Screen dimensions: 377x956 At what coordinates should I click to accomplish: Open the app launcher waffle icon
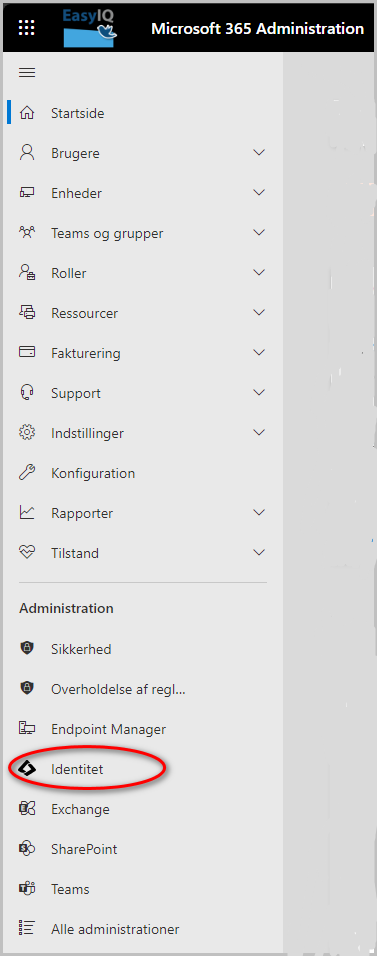click(27, 28)
